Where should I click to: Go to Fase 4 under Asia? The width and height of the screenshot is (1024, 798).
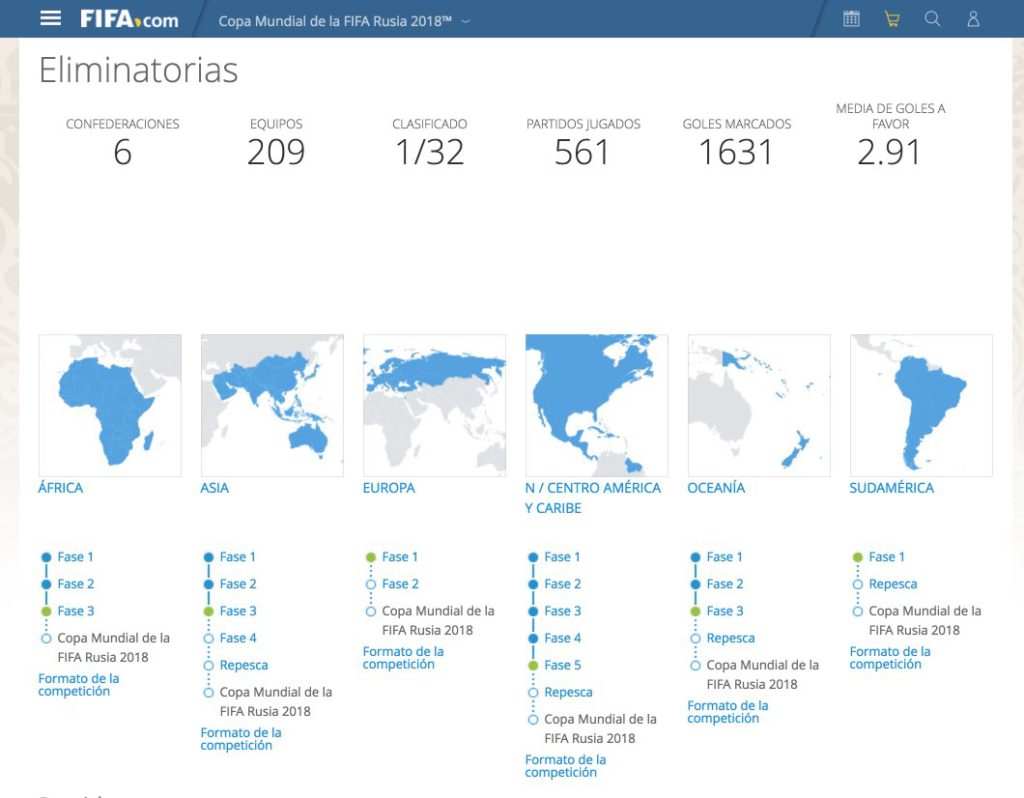click(238, 638)
